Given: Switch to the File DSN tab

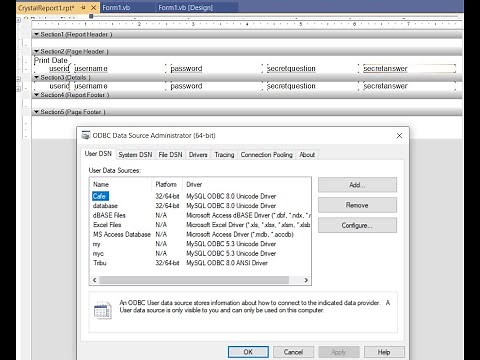Looking at the screenshot, I should [x=170, y=155].
